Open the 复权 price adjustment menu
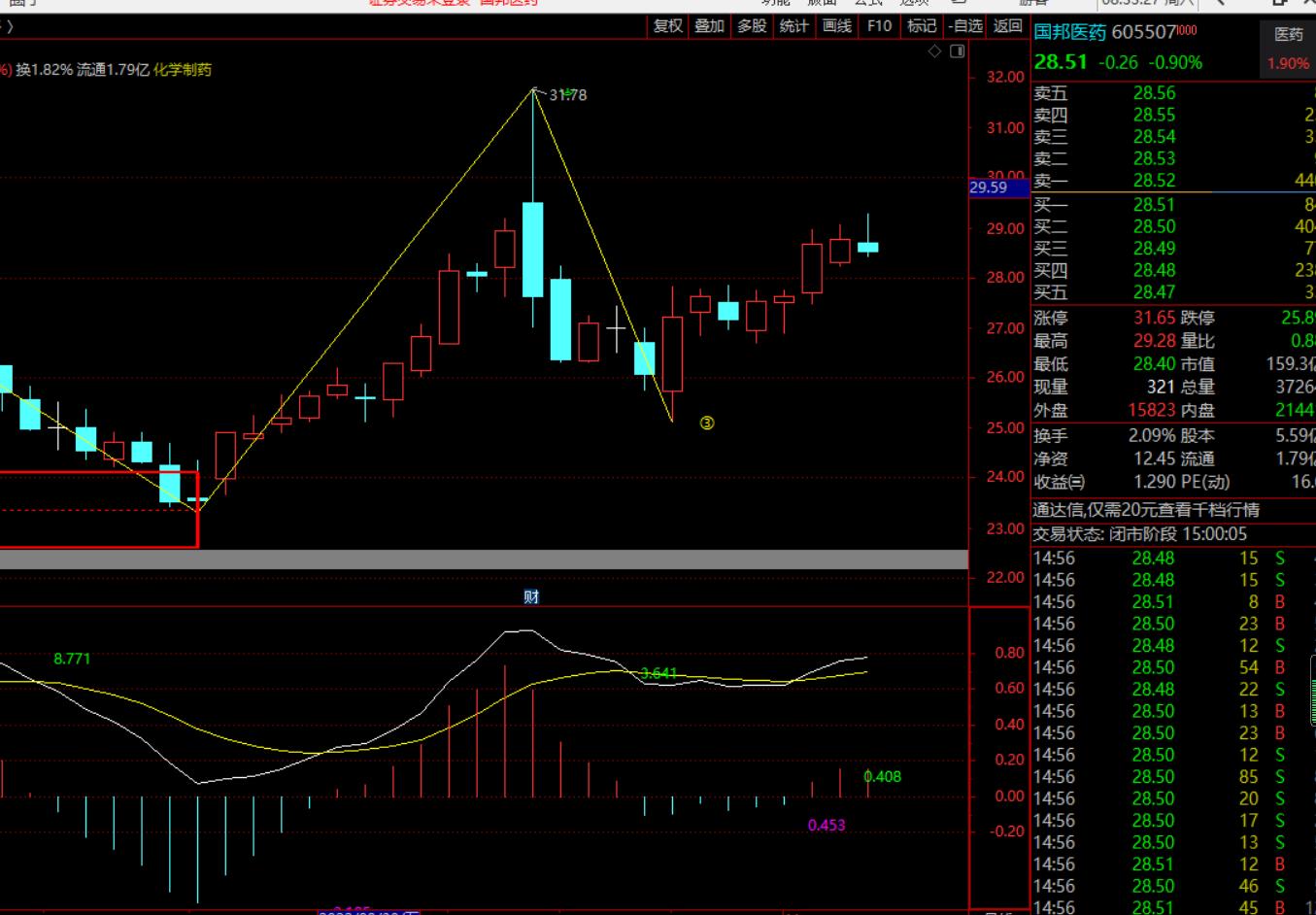 (x=667, y=26)
